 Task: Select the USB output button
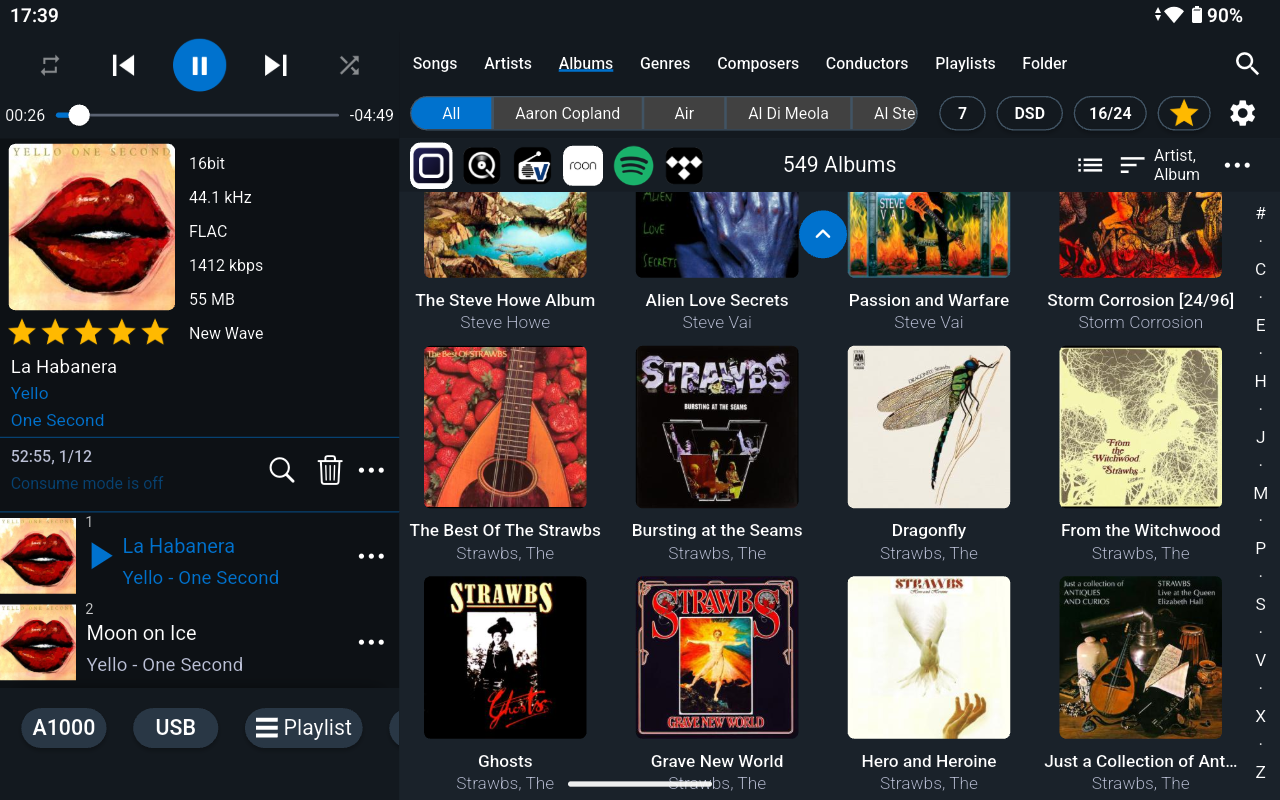175,728
